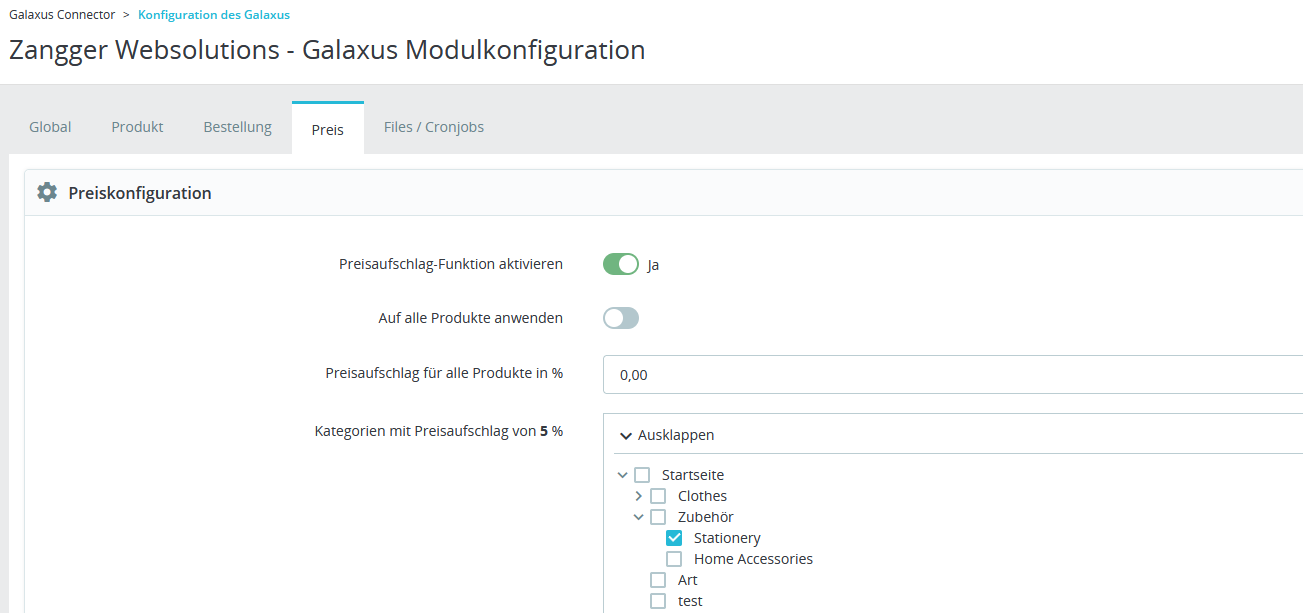Open the Files / Cronjobs tab
Image resolution: width=1303 pixels, height=613 pixels.
click(x=434, y=127)
